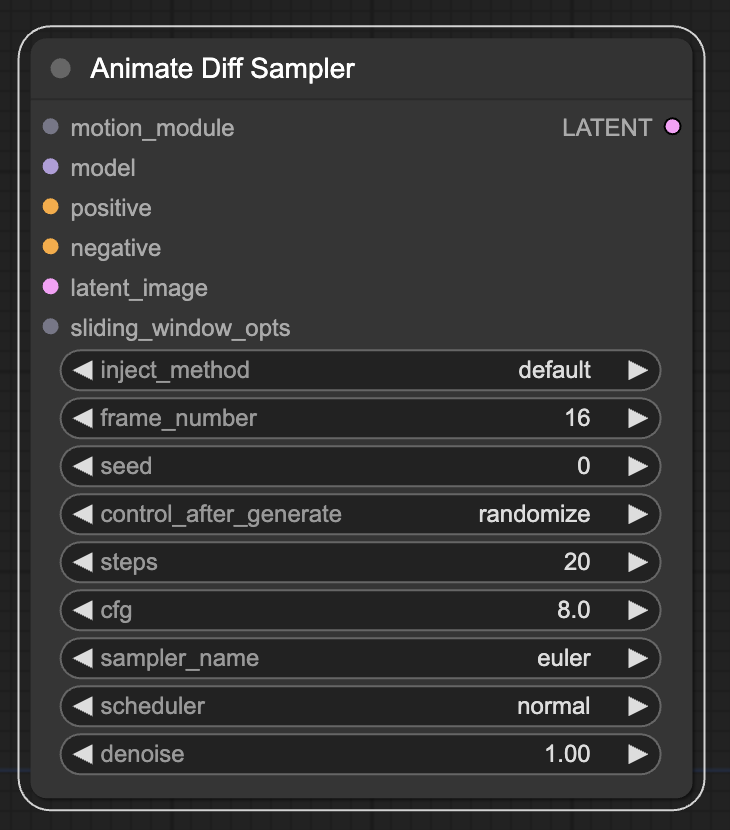Image resolution: width=730 pixels, height=830 pixels.
Task: Open the inject_method dropdown
Action: tap(360, 370)
